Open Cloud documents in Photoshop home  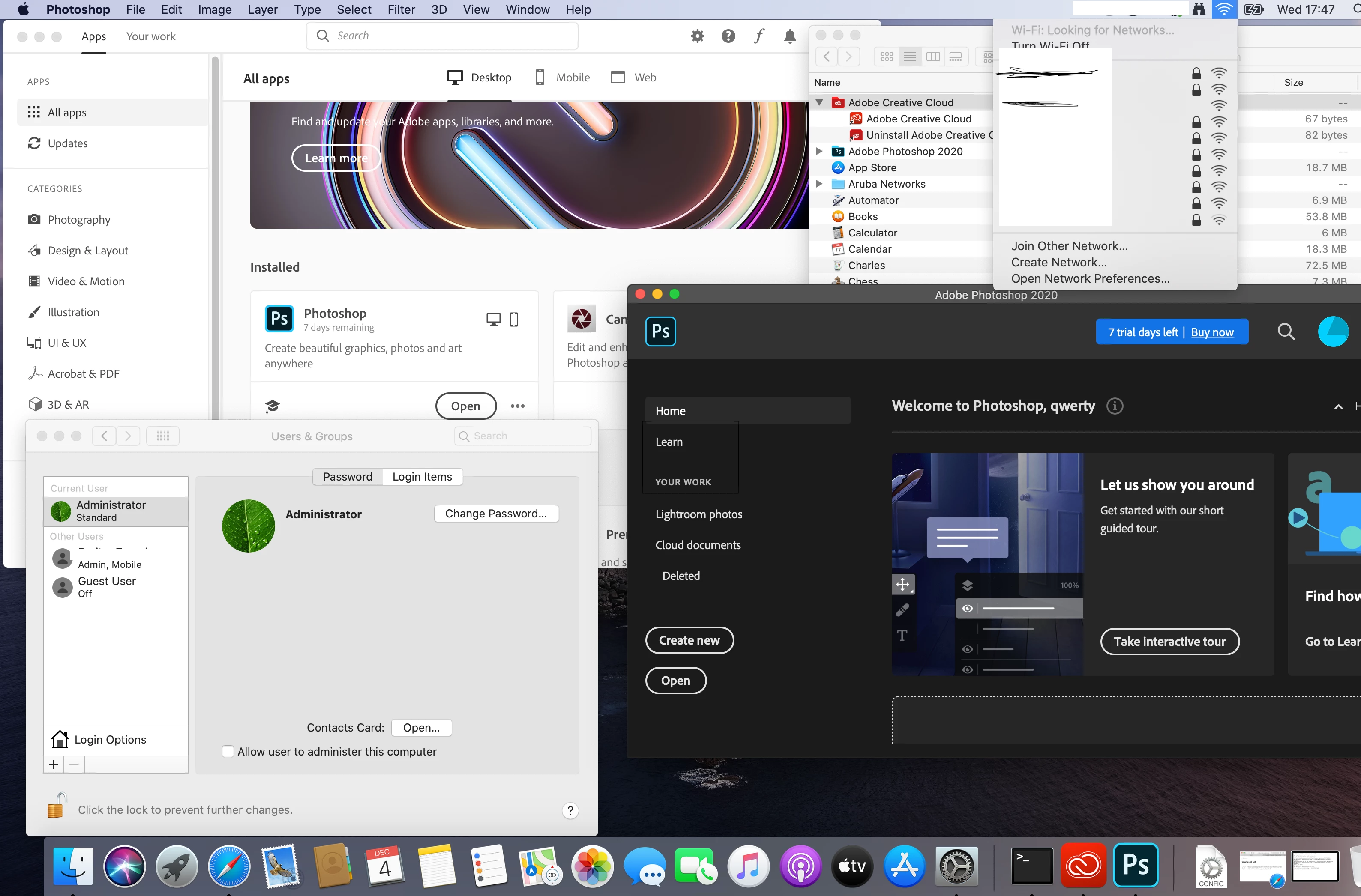click(x=698, y=544)
